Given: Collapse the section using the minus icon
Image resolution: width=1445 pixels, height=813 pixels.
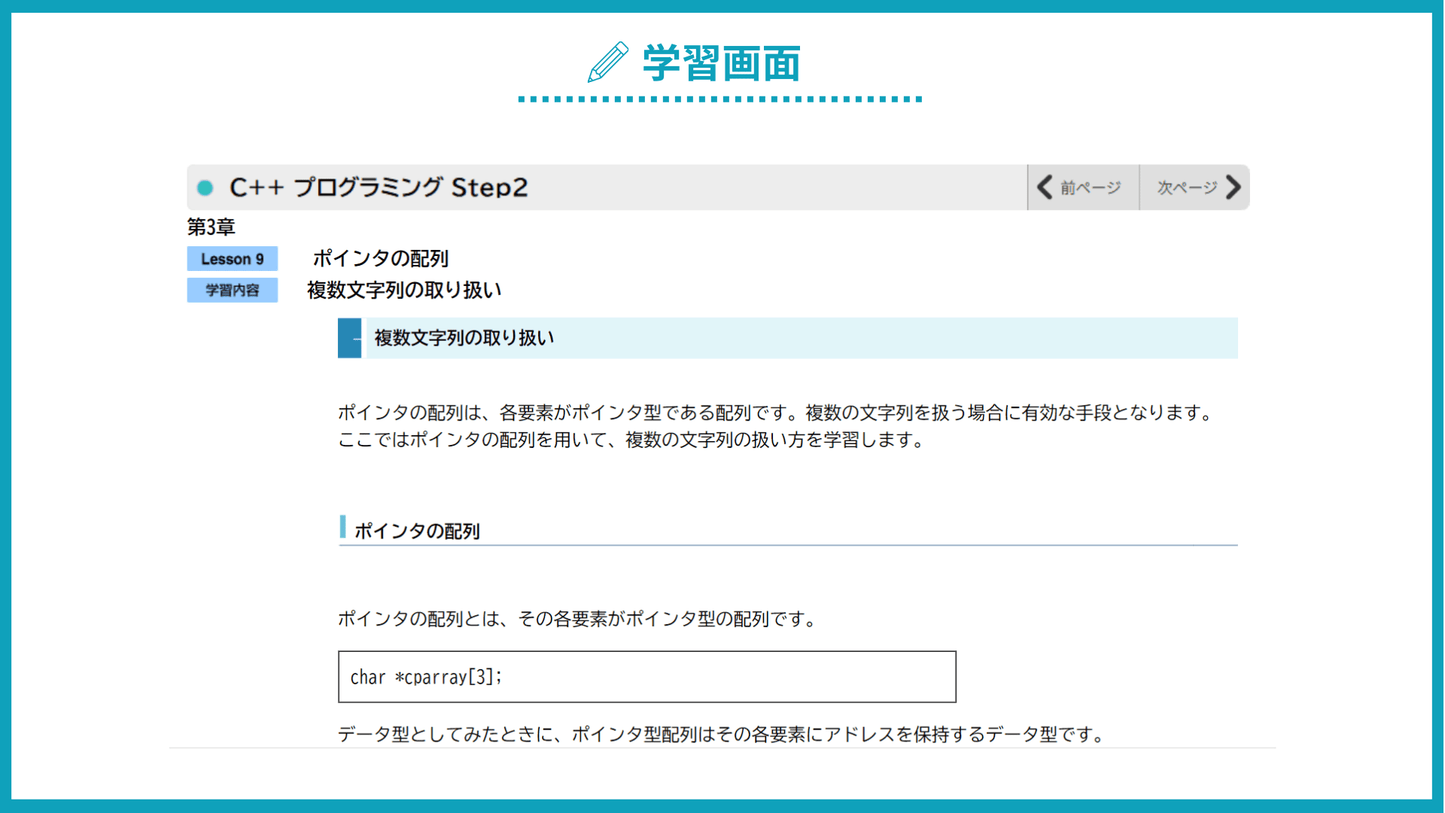Looking at the screenshot, I should click(351, 339).
